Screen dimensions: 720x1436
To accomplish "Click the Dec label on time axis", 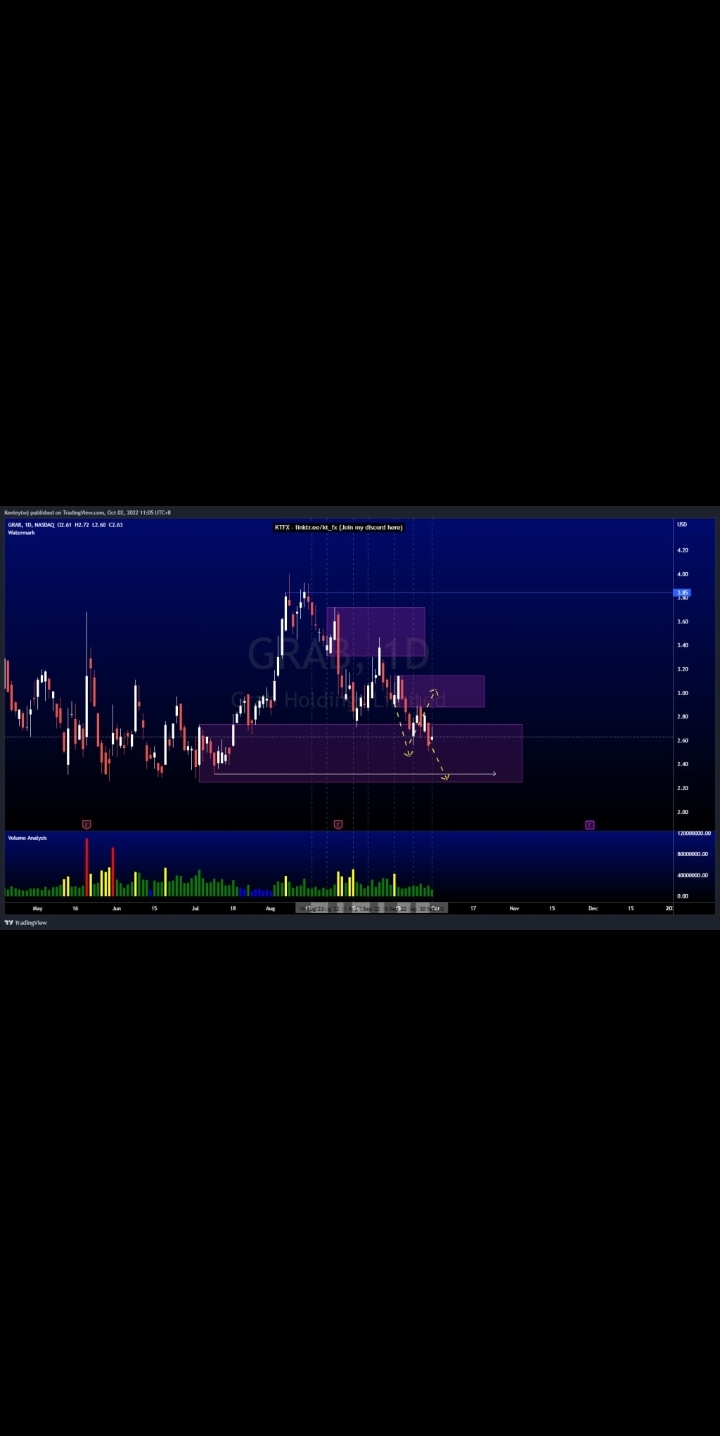I will pos(593,908).
